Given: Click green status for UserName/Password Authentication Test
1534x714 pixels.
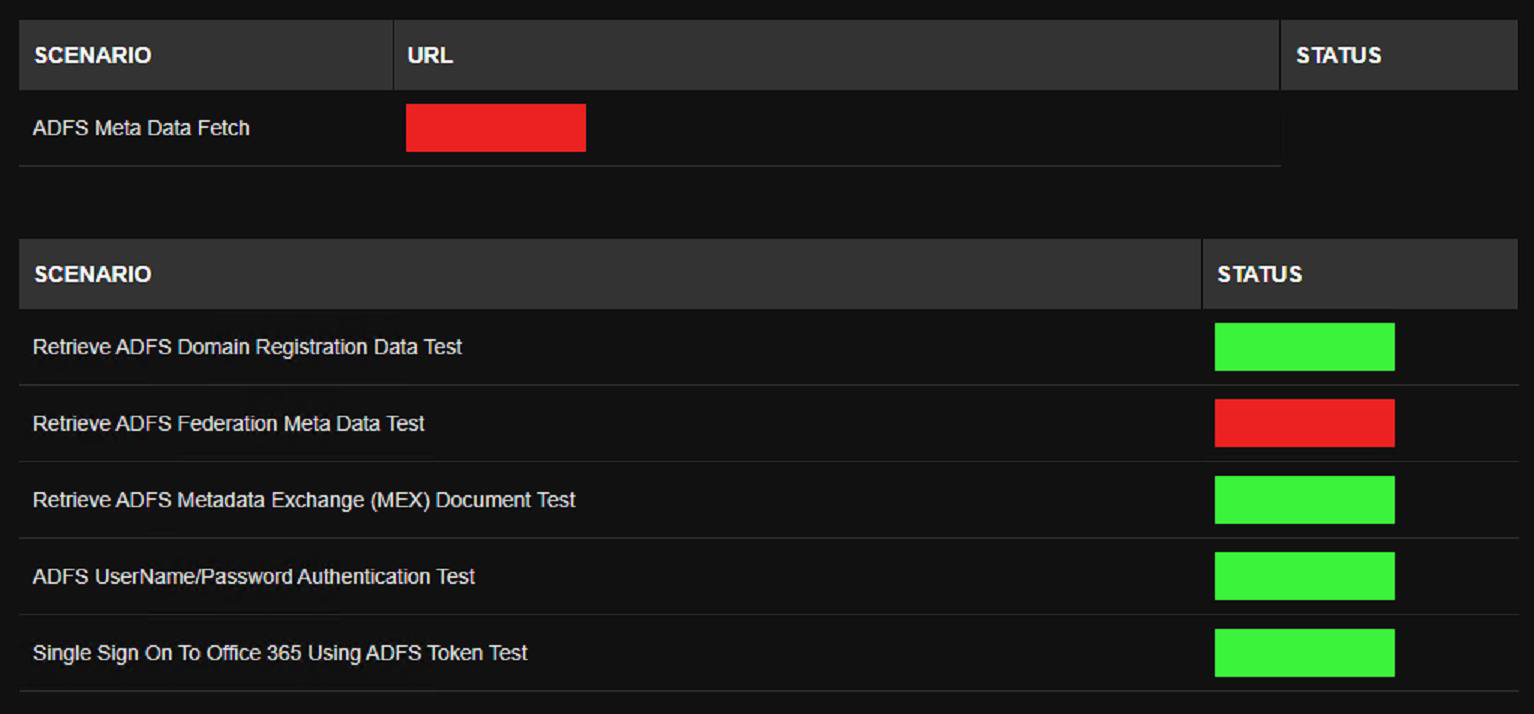Looking at the screenshot, I should [1304, 576].
